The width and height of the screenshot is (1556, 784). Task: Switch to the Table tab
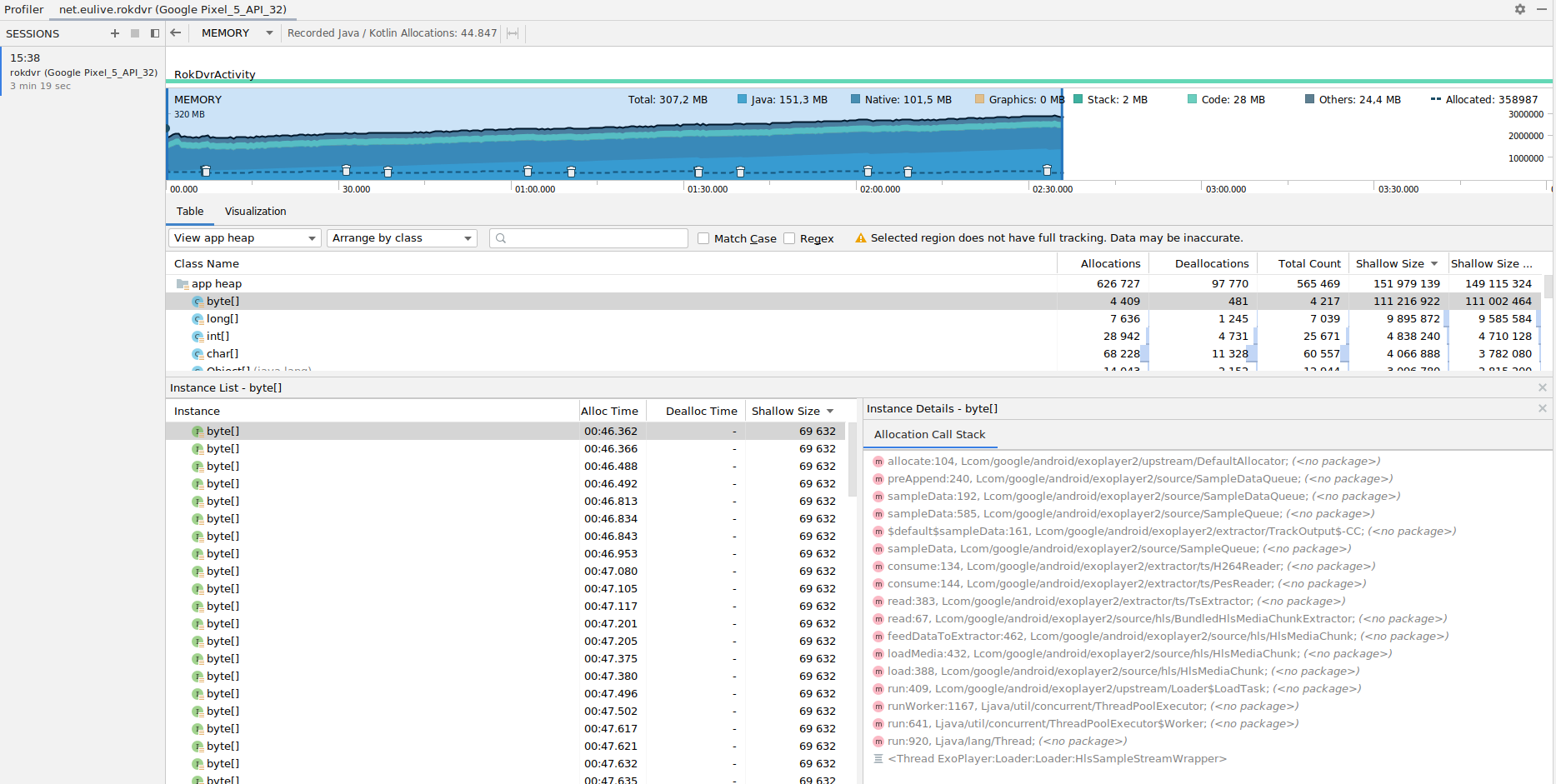[x=190, y=212]
